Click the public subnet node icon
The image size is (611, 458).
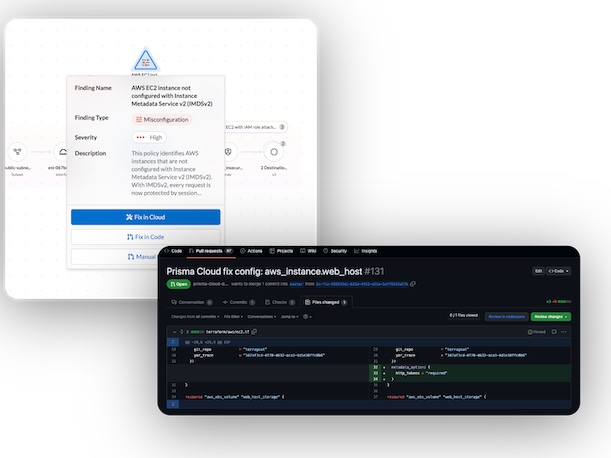coord(17,152)
